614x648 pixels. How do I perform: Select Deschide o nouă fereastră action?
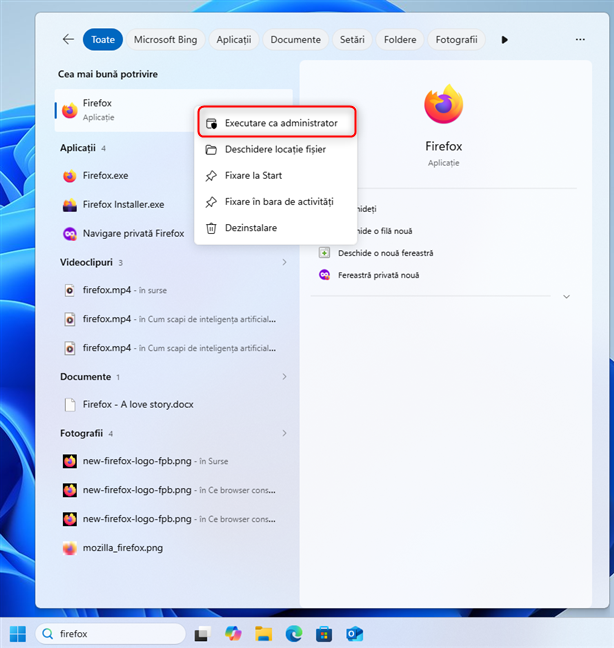(386, 253)
